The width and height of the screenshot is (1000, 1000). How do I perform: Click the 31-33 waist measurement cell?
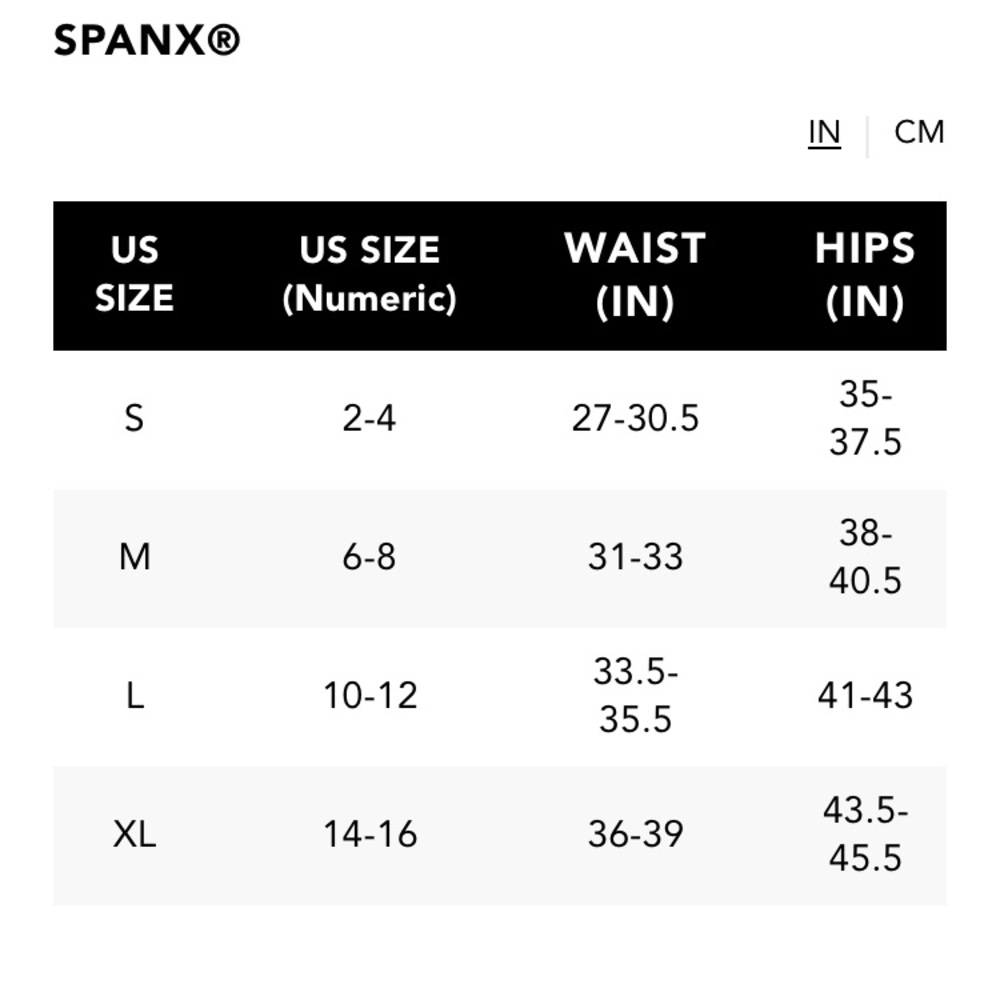[x=634, y=557]
